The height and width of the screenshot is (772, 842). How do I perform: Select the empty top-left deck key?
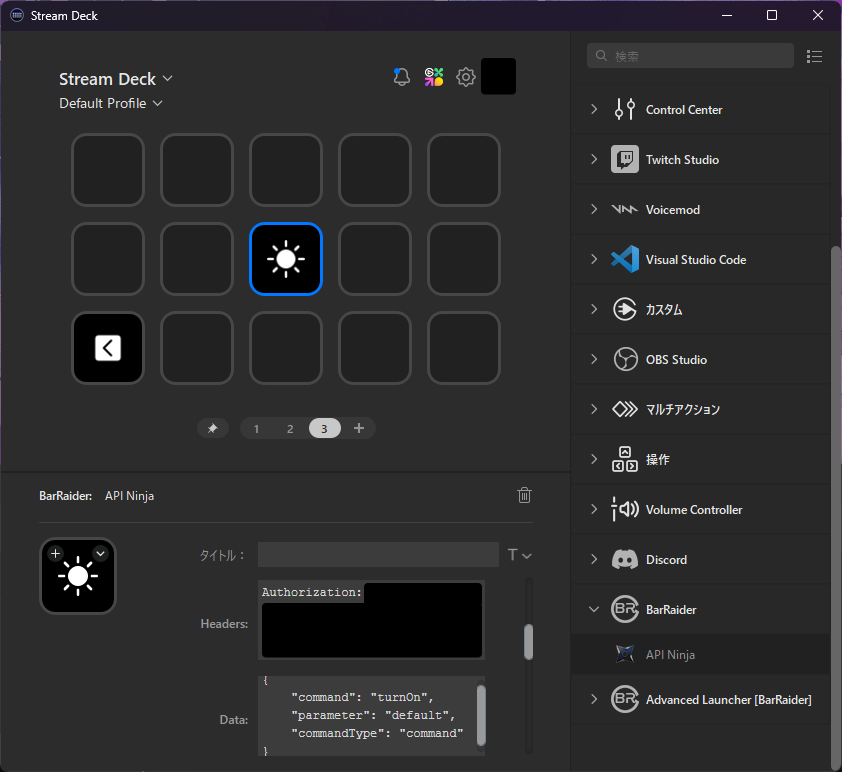tap(108, 170)
